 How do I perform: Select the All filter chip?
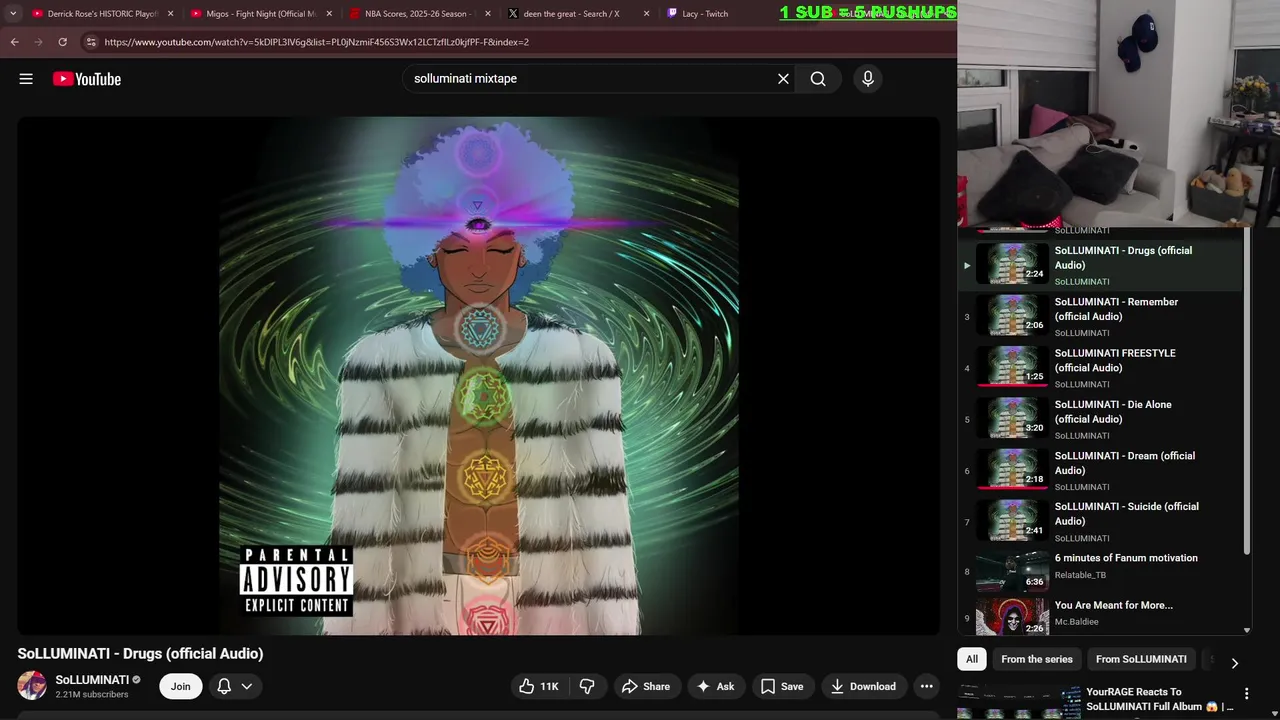(972, 659)
